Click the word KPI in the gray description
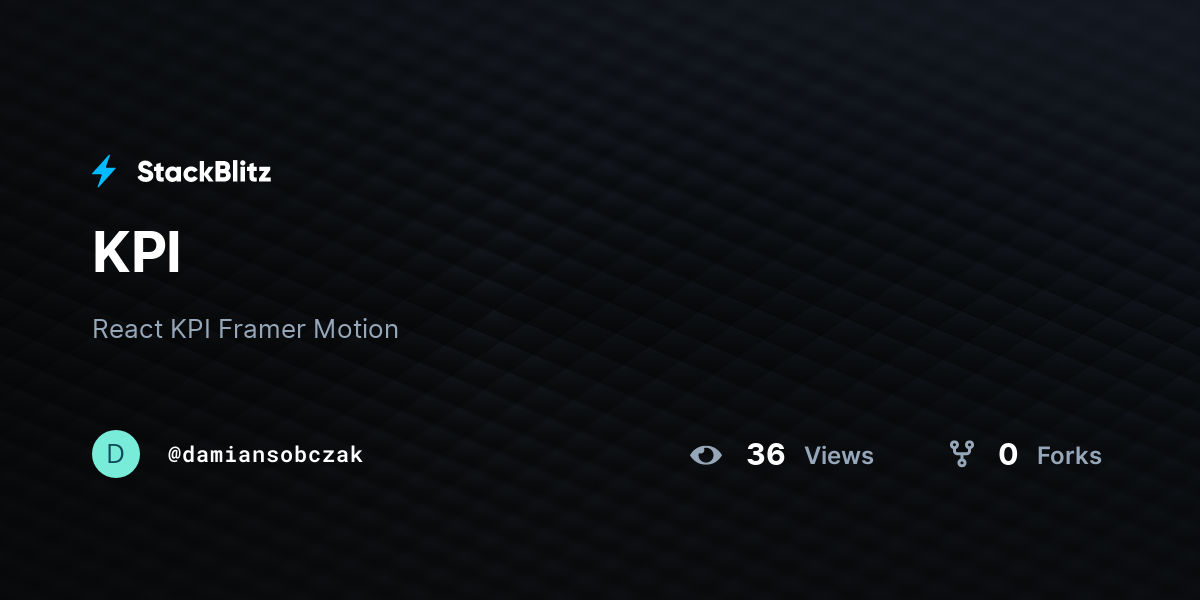 coord(191,329)
